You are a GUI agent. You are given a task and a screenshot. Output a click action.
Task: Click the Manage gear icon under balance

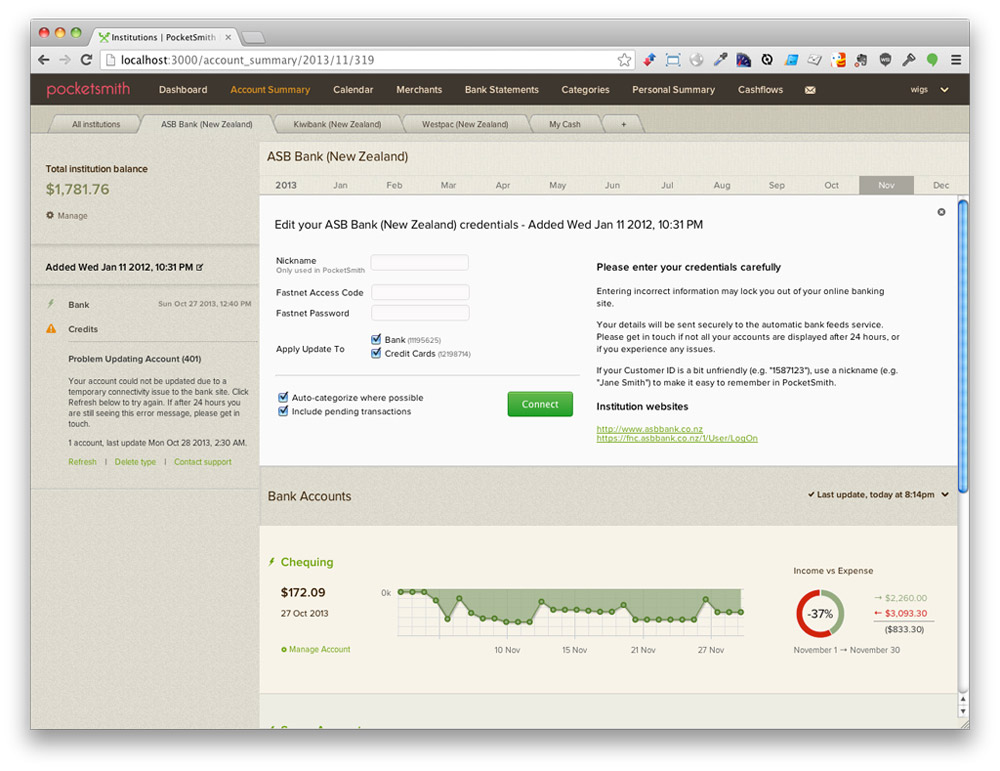(x=50, y=216)
